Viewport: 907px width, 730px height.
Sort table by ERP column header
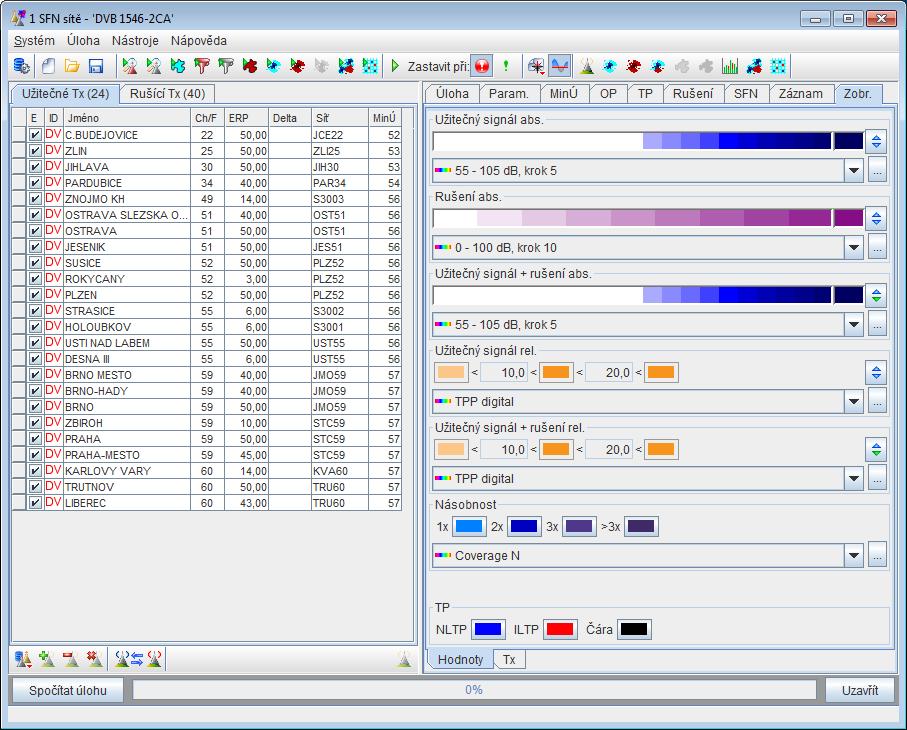(246, 118)
